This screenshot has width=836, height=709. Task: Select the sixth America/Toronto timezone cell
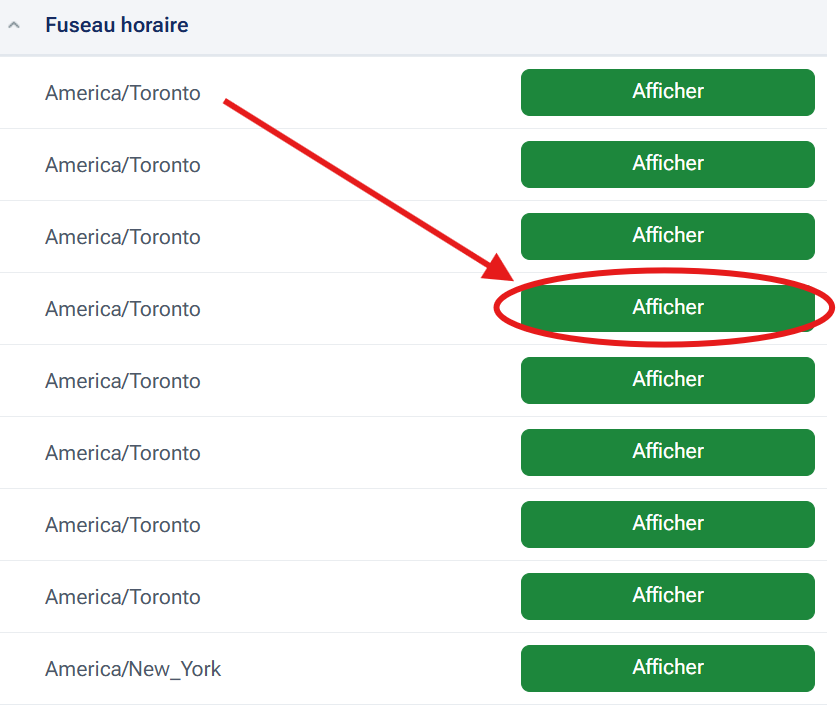point(123,453)
